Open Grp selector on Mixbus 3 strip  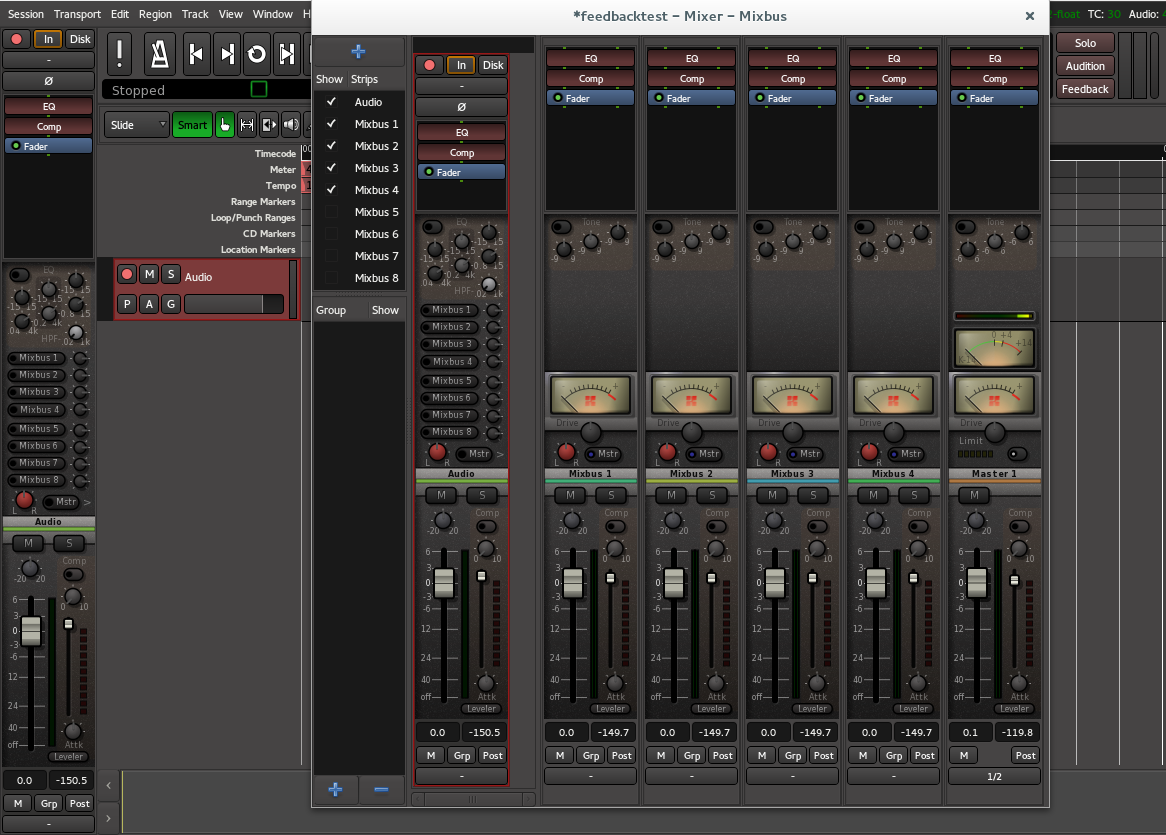(x=793, y=755)
